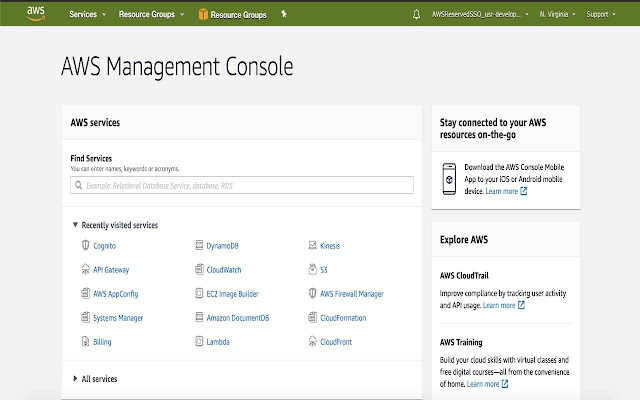This screenshot has width=640, height=400.
Task: Click the 'Stay connected to your AWS resources' heading
Action: [x=493, y=129]
